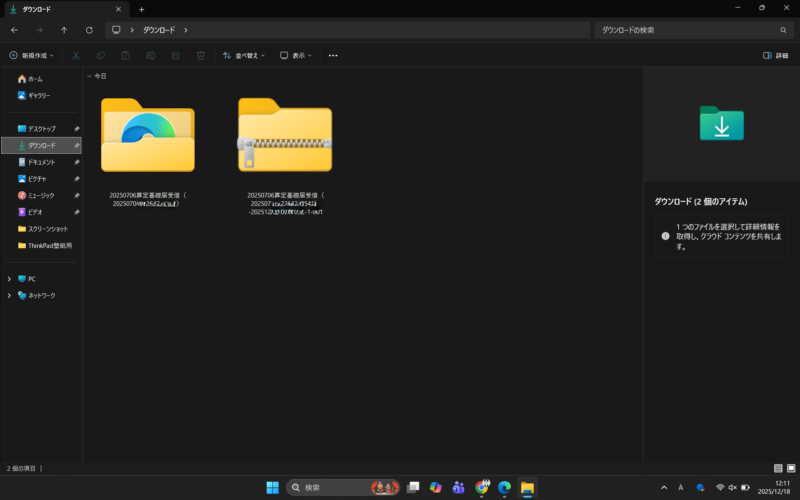Switch to details list view icon

coord(778,468)
